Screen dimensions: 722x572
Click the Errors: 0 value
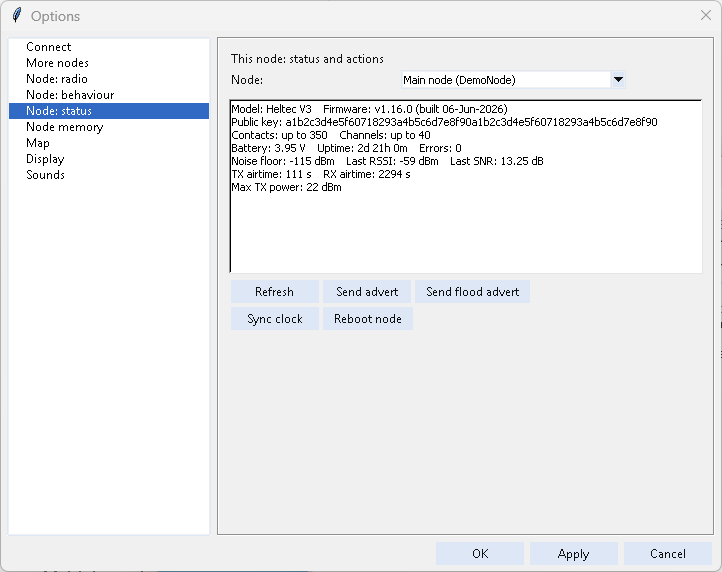click(x=440, y=148)
